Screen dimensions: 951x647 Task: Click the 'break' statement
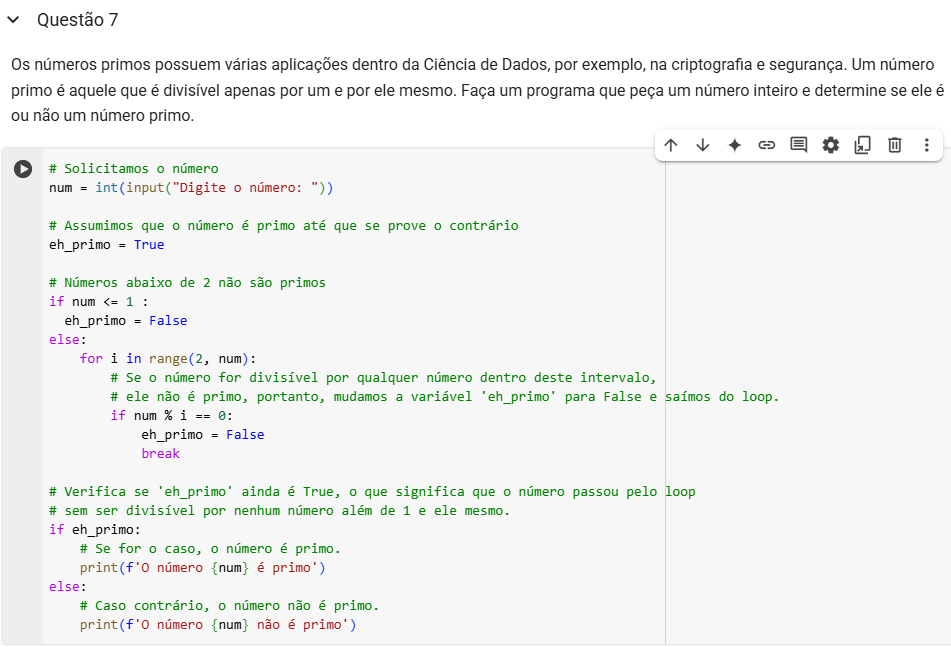(161, 454)
